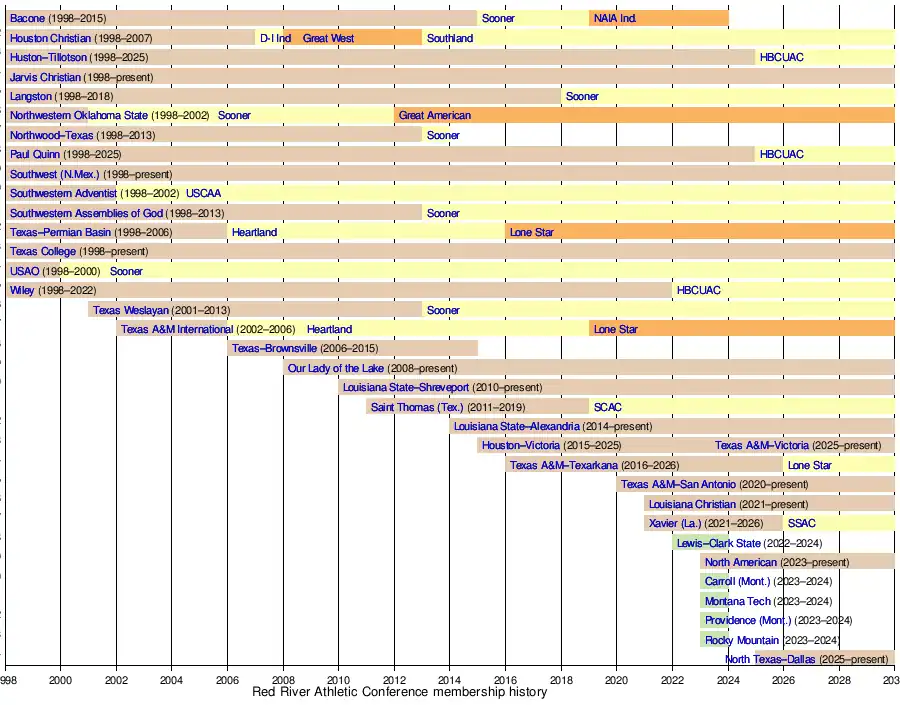Open the Rocky Mountain link
Image resolution: width=900 pixels, height=705 pixels.
[742, 641]
